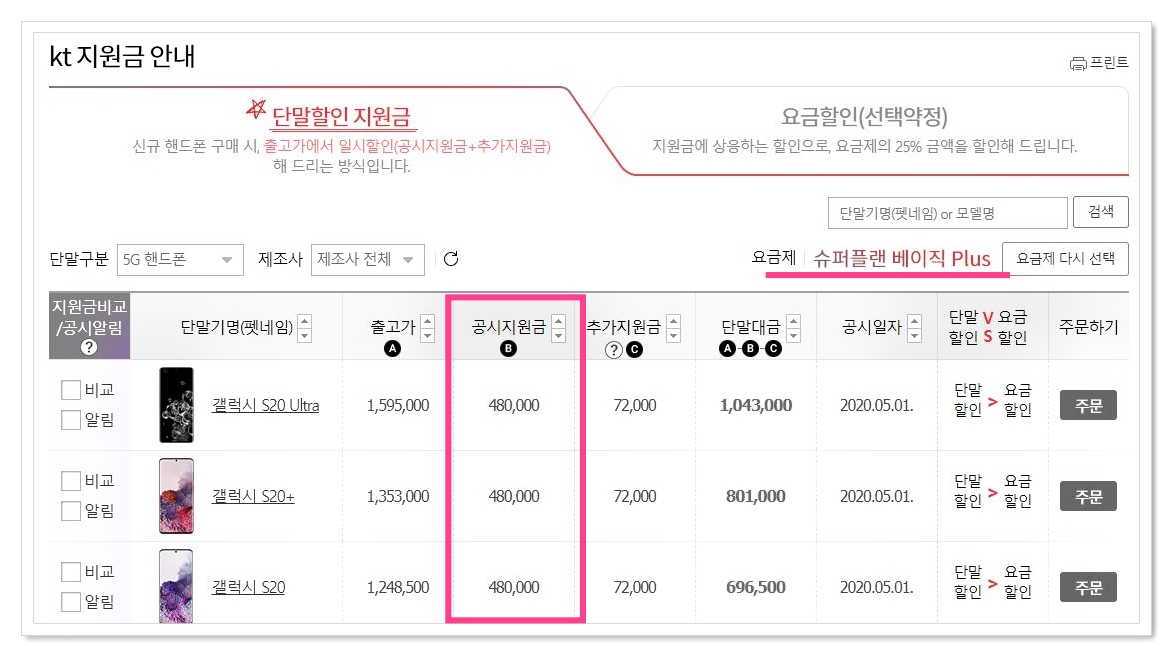Click 주문 for 갤럭시 S20 Ultra
The height and width of the screenshot is (657, 1173).
1088,406
